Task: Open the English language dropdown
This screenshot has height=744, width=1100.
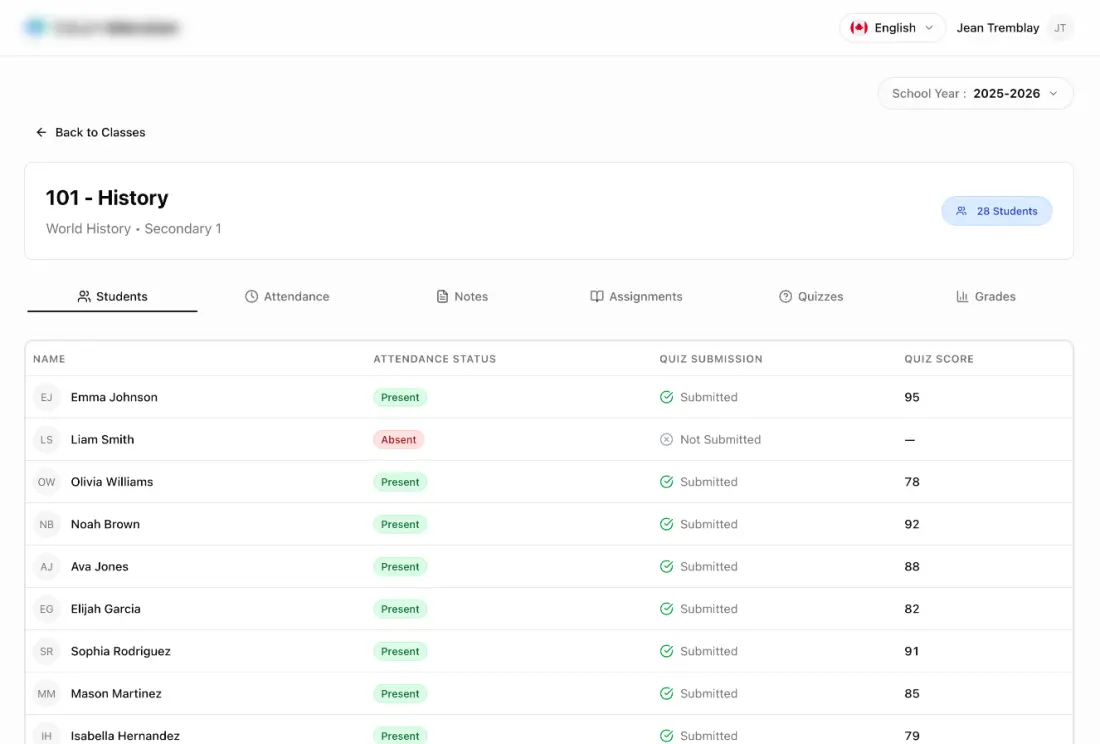Action: click(x=892, y=28)
